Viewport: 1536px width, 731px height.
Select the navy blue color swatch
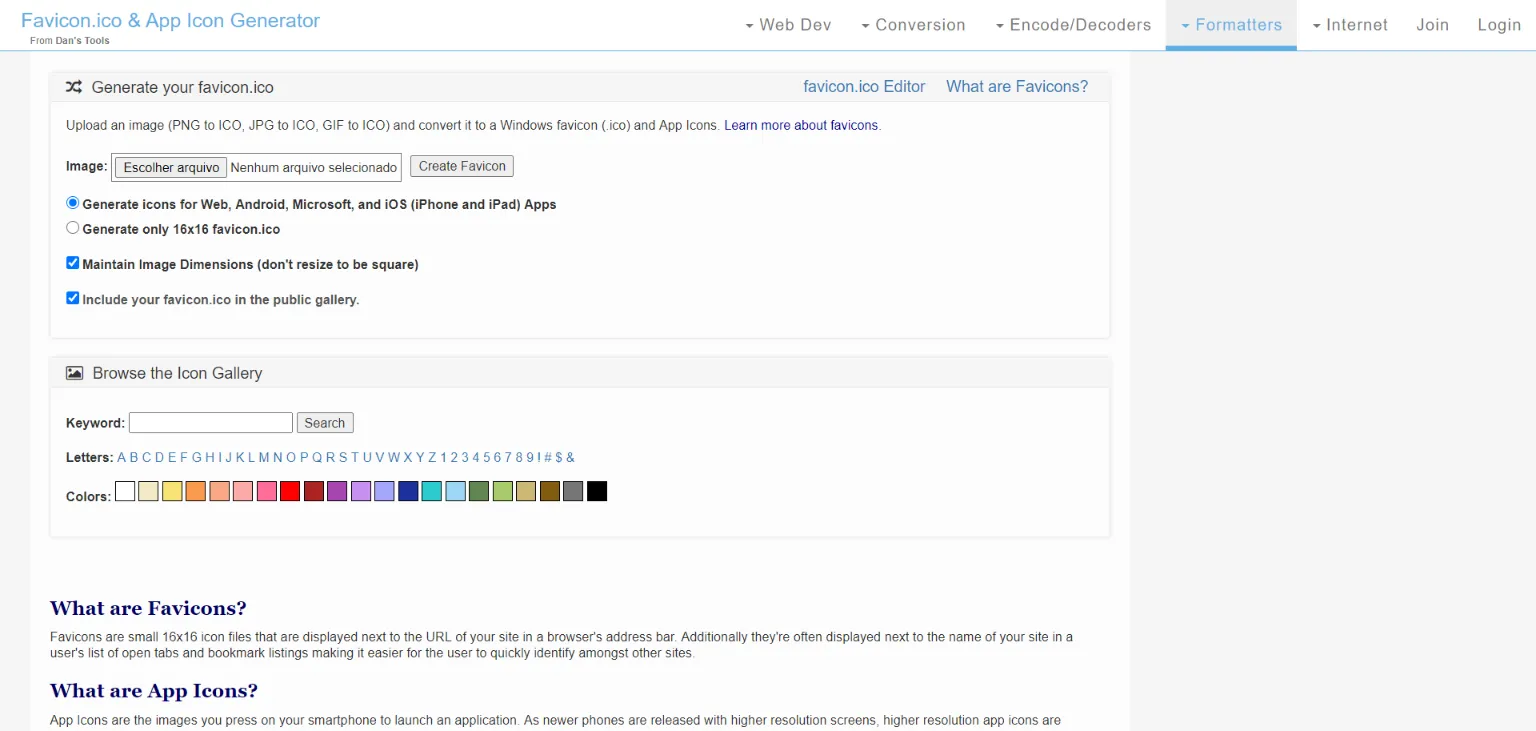408,491
